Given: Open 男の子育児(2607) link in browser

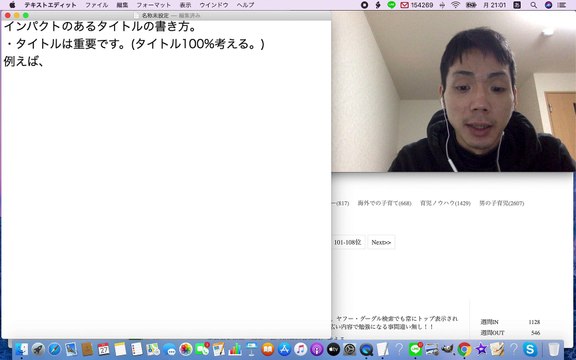Looking at the screenshot, I should click(x=501, y=203).
